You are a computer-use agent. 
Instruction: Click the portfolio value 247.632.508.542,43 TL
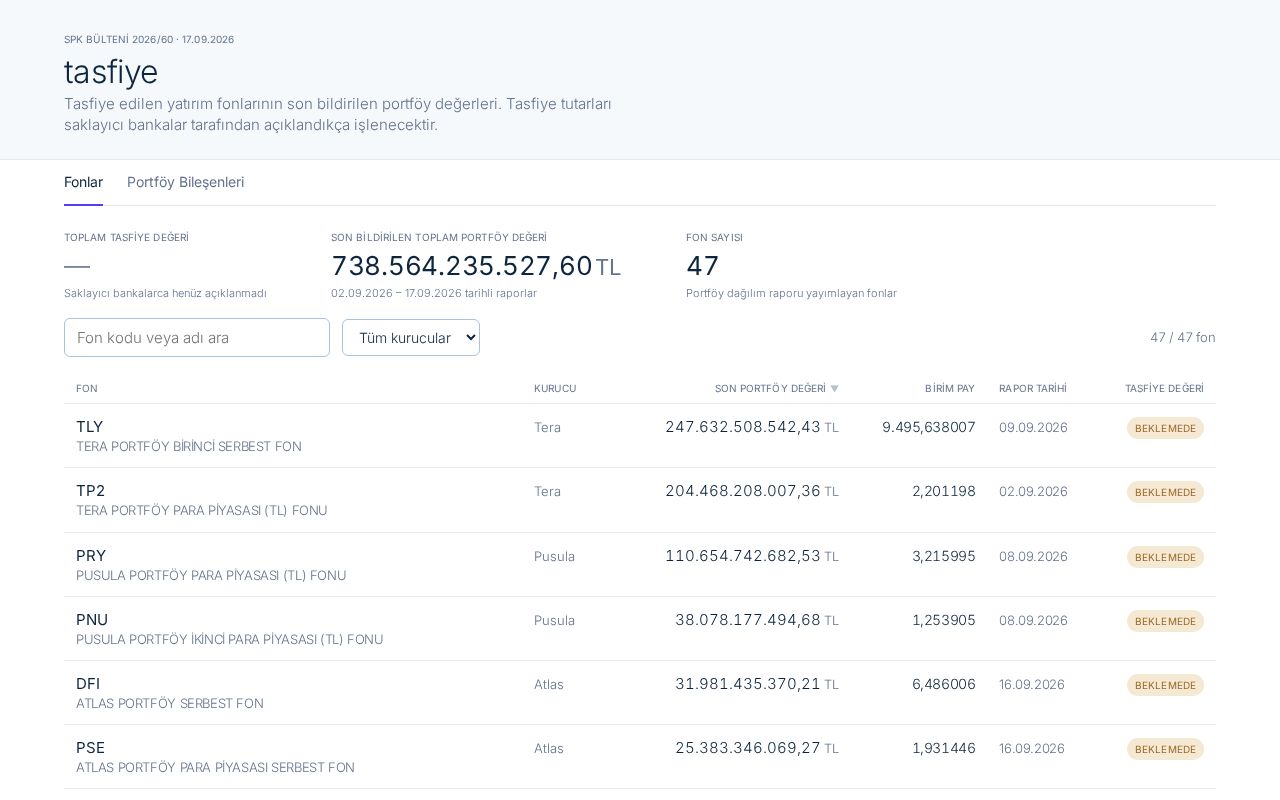pyautogui.click(x=752, y=427)
